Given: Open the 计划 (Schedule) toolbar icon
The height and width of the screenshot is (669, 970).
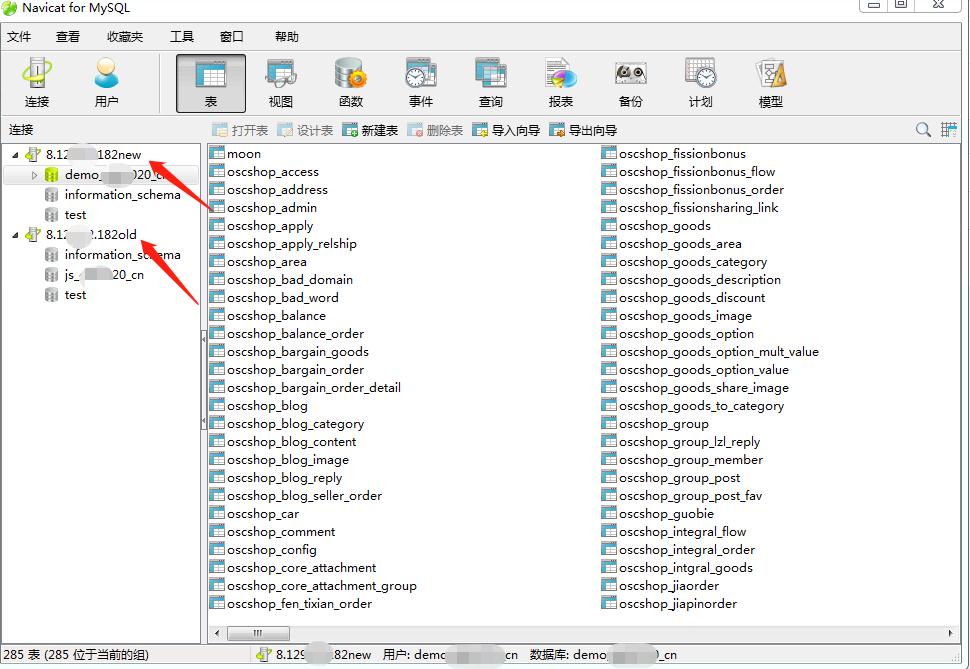Looking at the screenshot, I should pyautogui.click(x=700, y=82).
